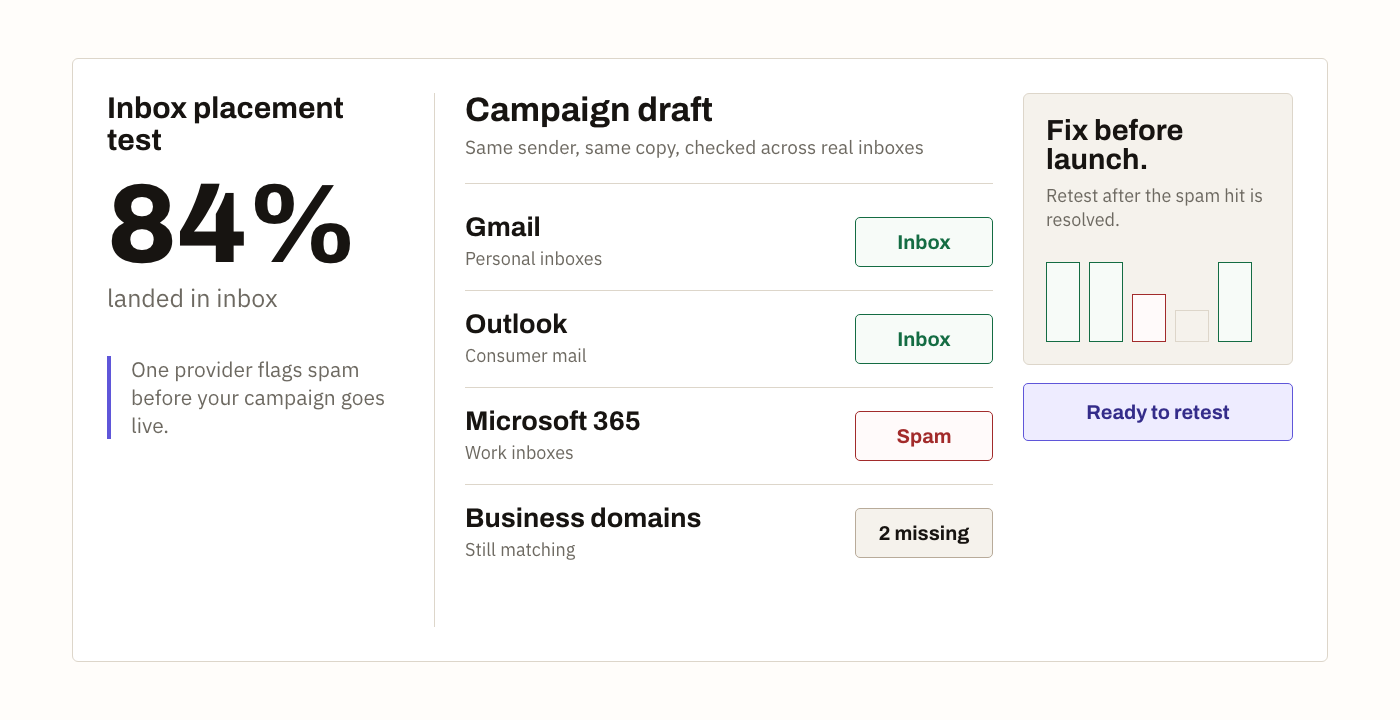Screen dimensions: 1400x720
Task: Open the Microsoft 365 Spam badge
Action: tap(924, 436)
